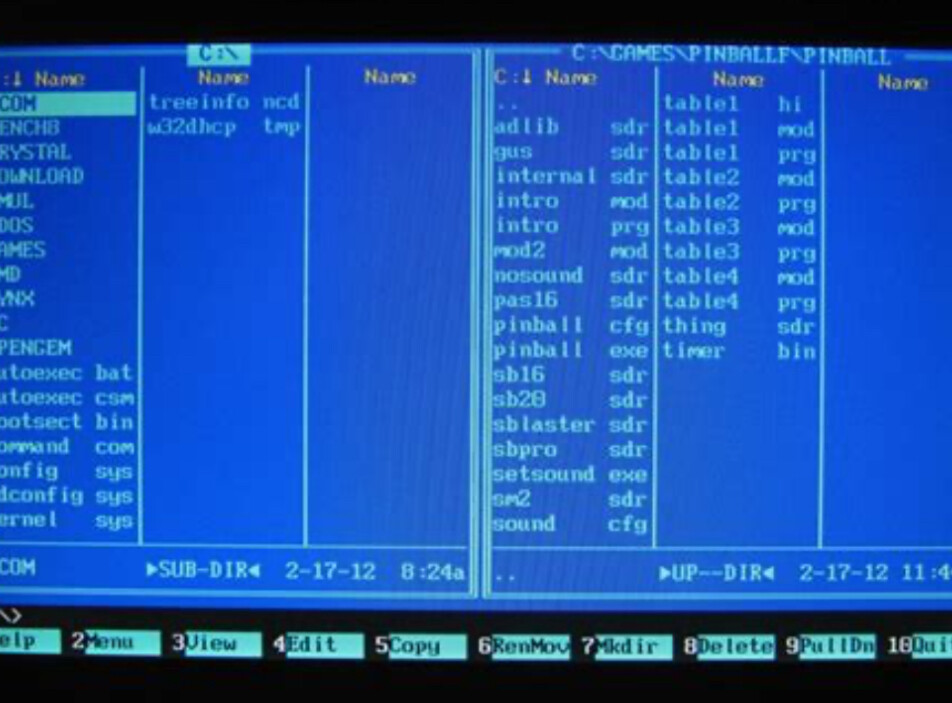The height and width of the screenshot is (703, 952).
Task: Select setsound exe file
Action: (x=571, y=474)
